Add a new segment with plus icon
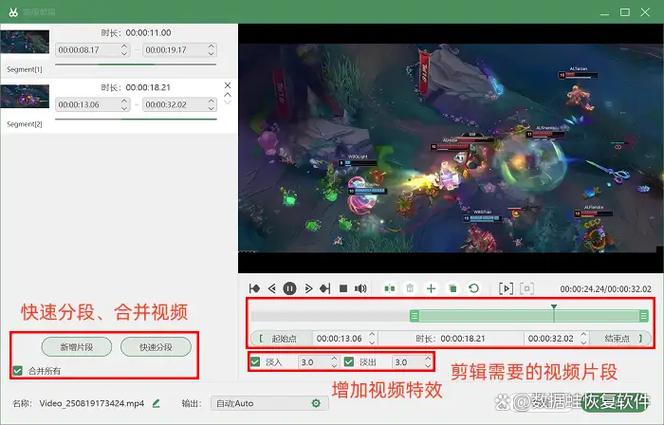This screenshot has width=664, height=425. point(431,289)
